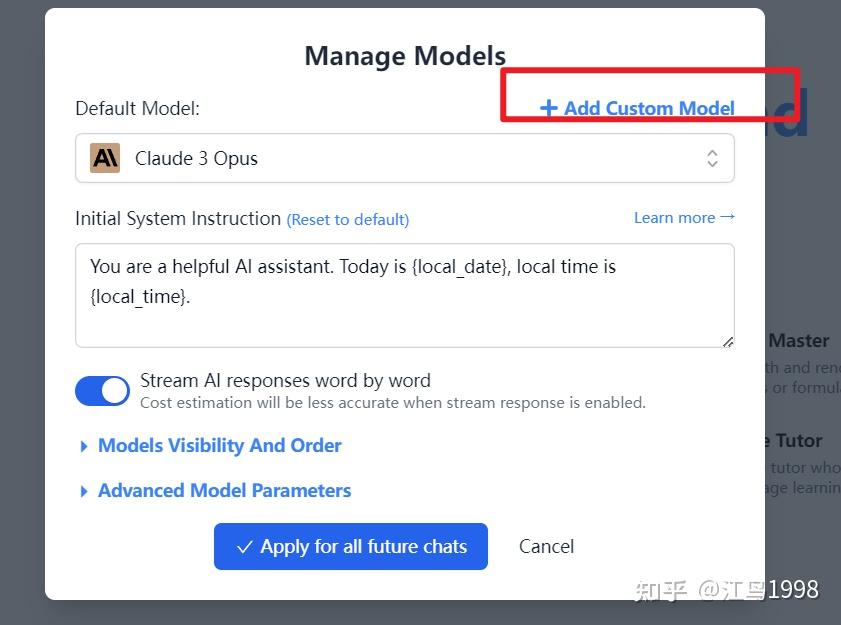The image size is (841, 625).
Task: Click the Reset to default link
Action: pos(348,220)
